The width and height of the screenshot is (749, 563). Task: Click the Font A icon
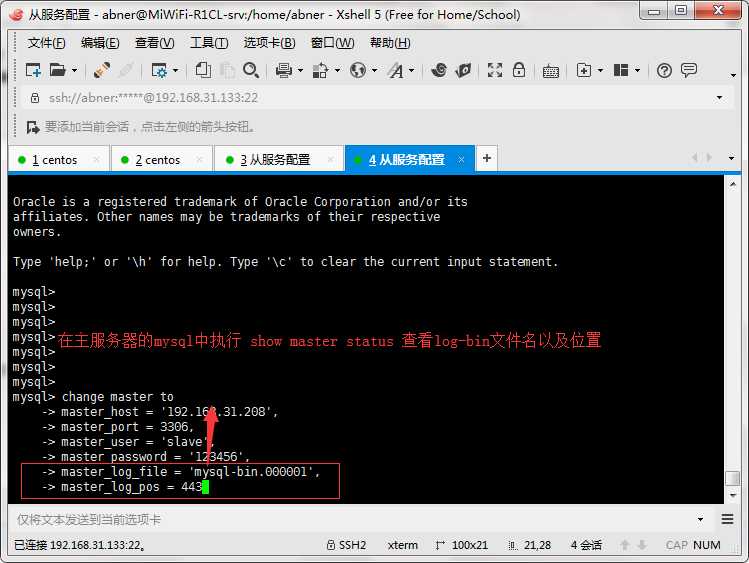pyautogui.click(x=395, y=71)
